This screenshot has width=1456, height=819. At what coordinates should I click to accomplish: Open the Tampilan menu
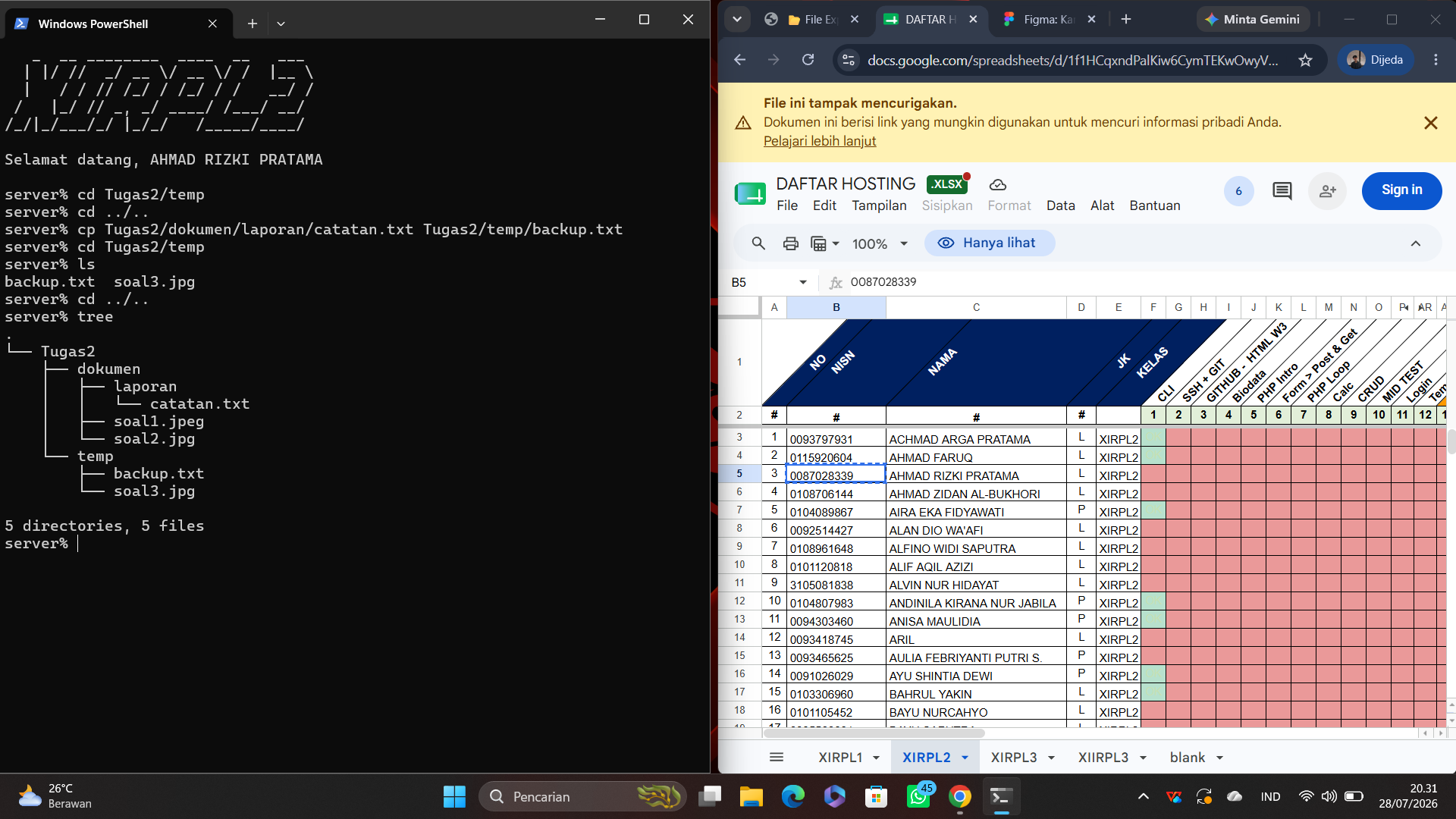[879, 206]
